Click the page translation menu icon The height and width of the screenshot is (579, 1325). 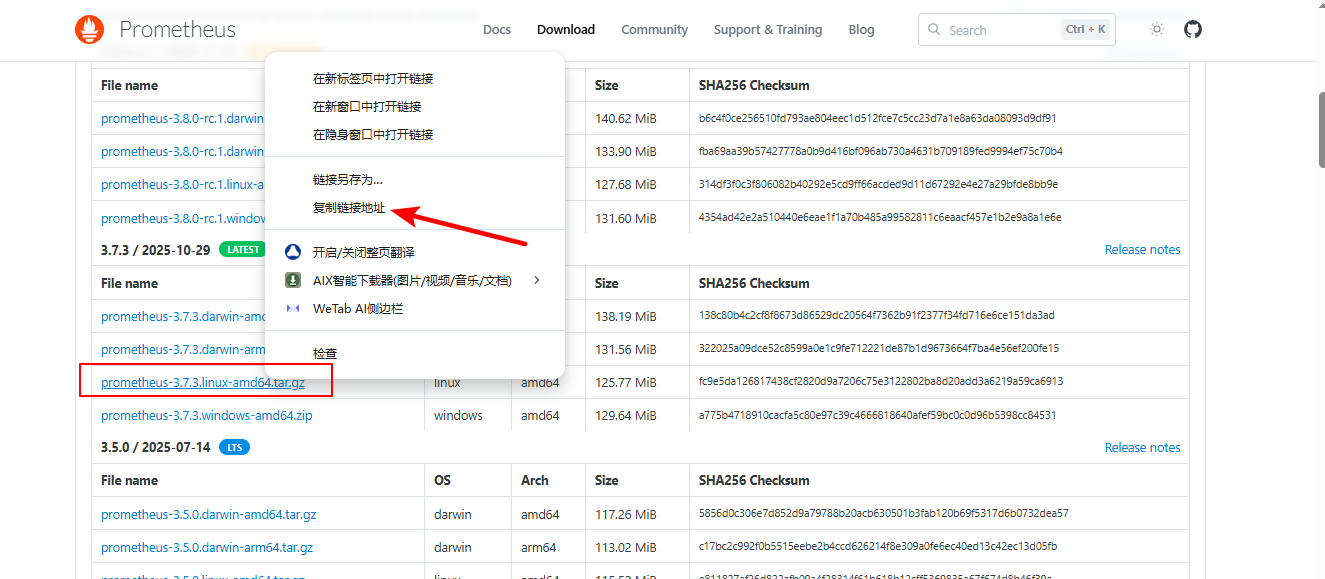293,252
